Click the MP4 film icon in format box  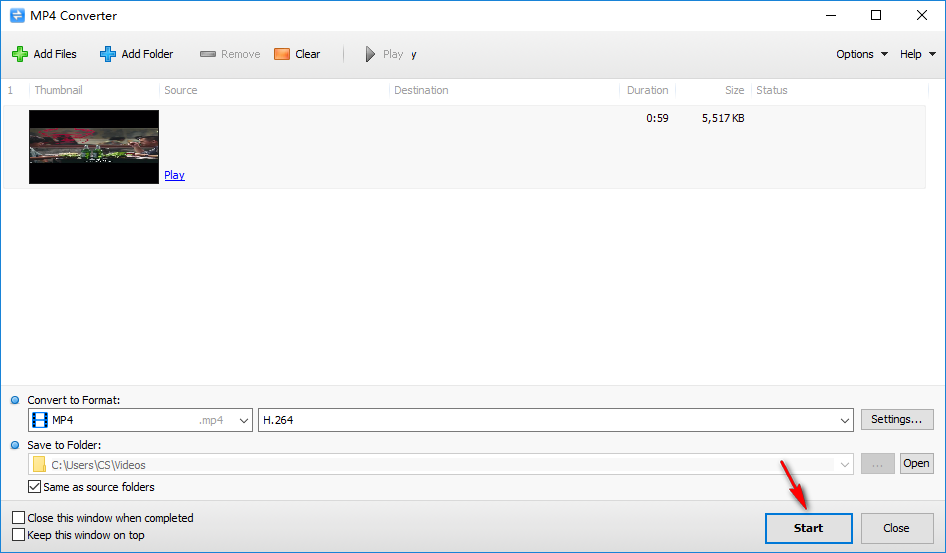coord(40,420)
